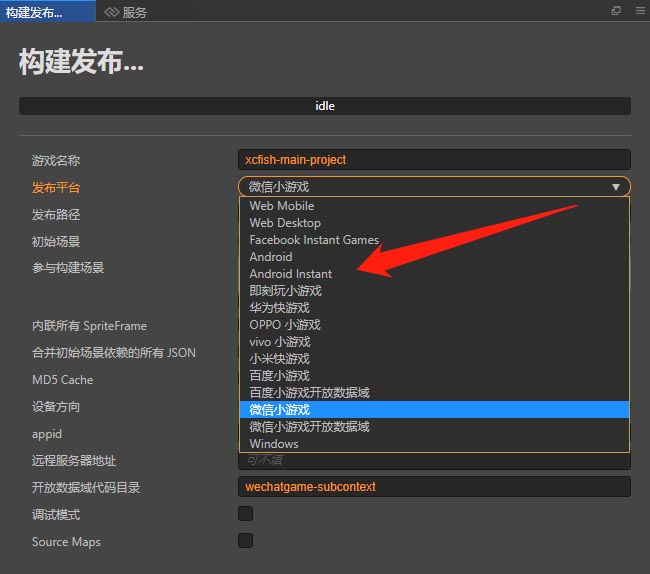This screenshot has width=650, height=574.
Task: Toggle the Source Maps checkbox
Action: [245, 541]
